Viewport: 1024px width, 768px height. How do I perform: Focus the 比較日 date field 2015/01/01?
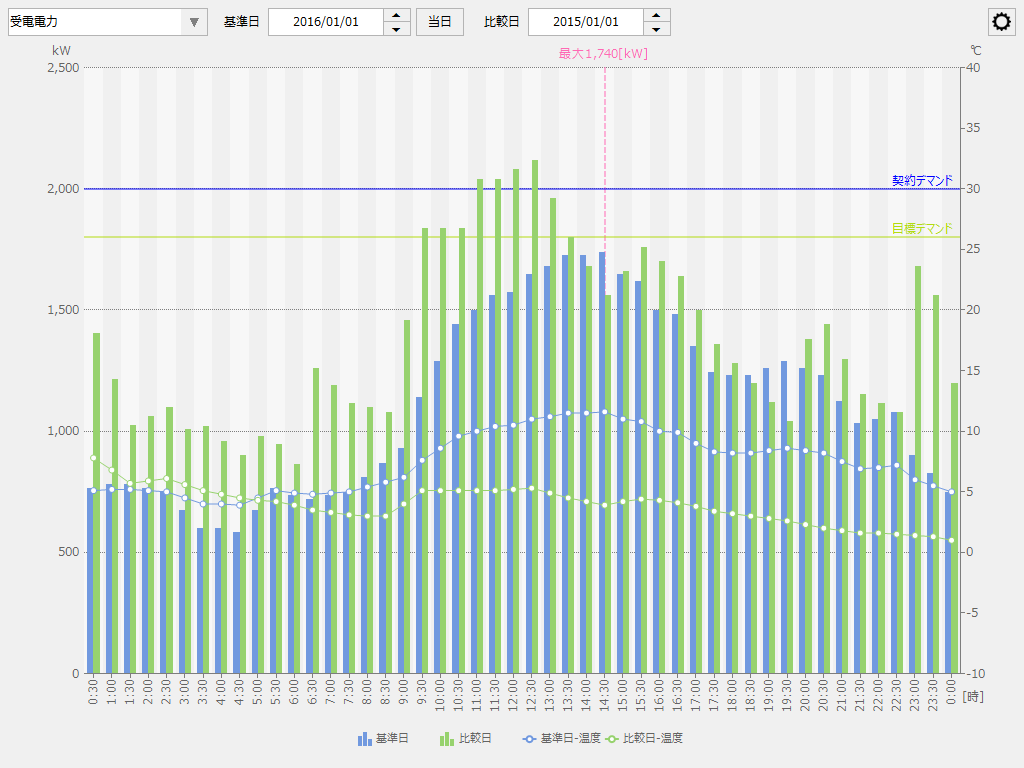pyautogui.click(x=585, y=22)
